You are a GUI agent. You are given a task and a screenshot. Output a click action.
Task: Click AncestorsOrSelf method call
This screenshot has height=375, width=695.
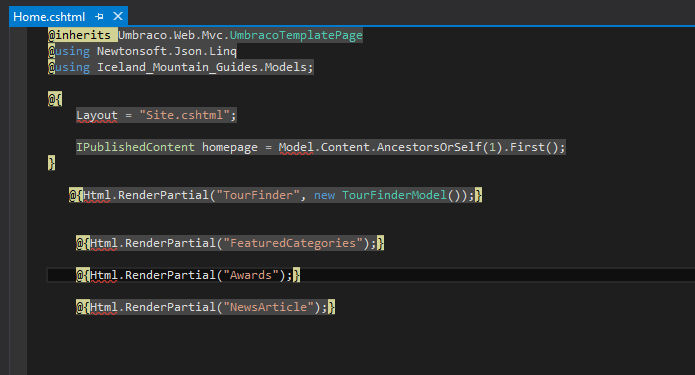tap(429, 147)
